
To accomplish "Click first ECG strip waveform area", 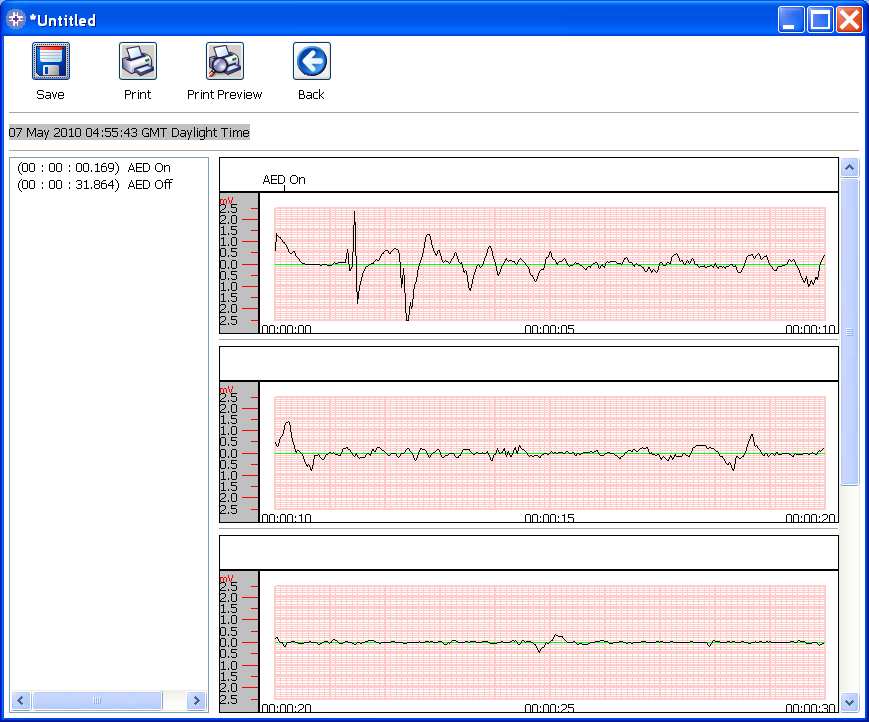I will pos(550,264).
